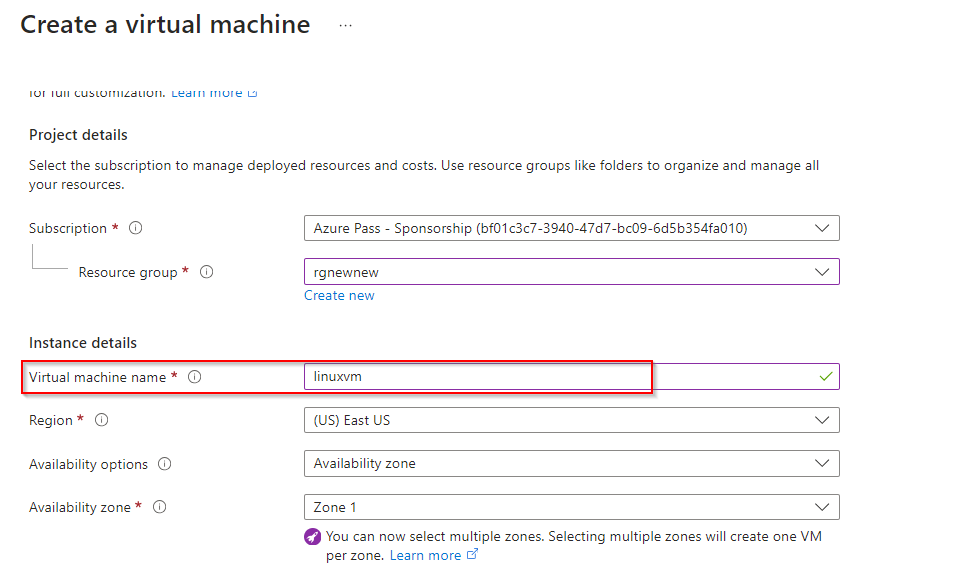Click the Virtual machine name input field

[560, 377]
